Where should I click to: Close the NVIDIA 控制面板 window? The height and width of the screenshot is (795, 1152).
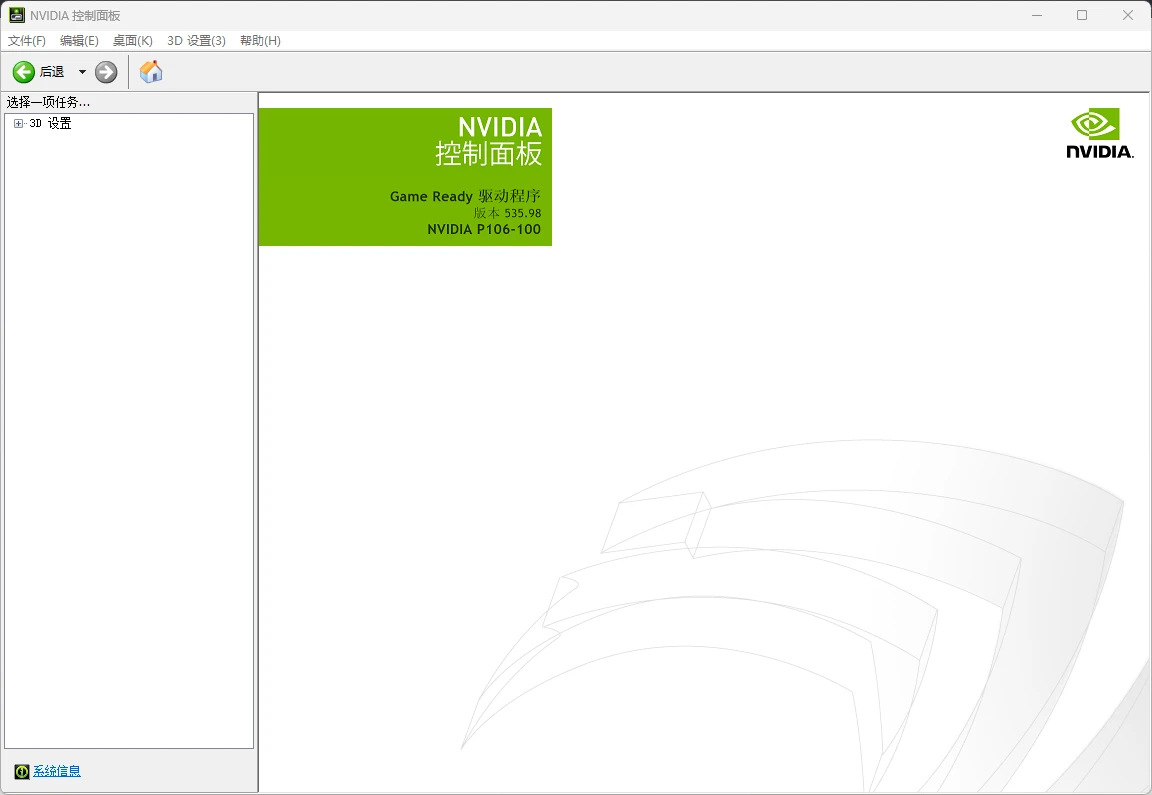point(1128,15)
